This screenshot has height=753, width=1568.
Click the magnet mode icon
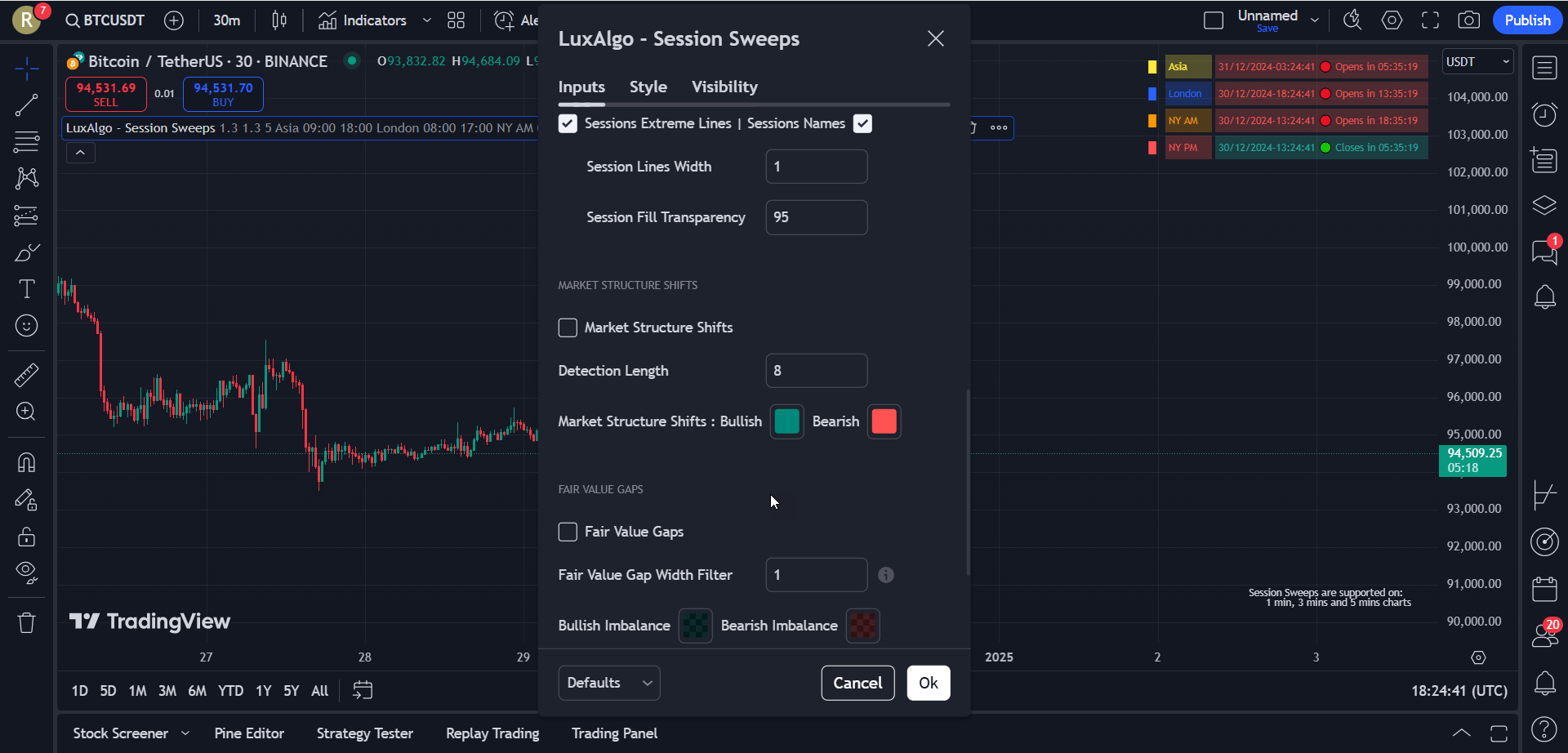(x=26, y=462)
